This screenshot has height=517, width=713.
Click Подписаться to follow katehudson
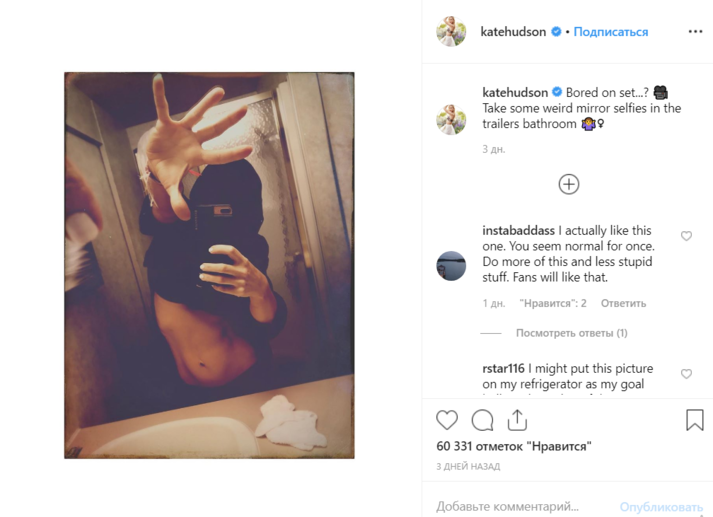[x=611, y=32]
